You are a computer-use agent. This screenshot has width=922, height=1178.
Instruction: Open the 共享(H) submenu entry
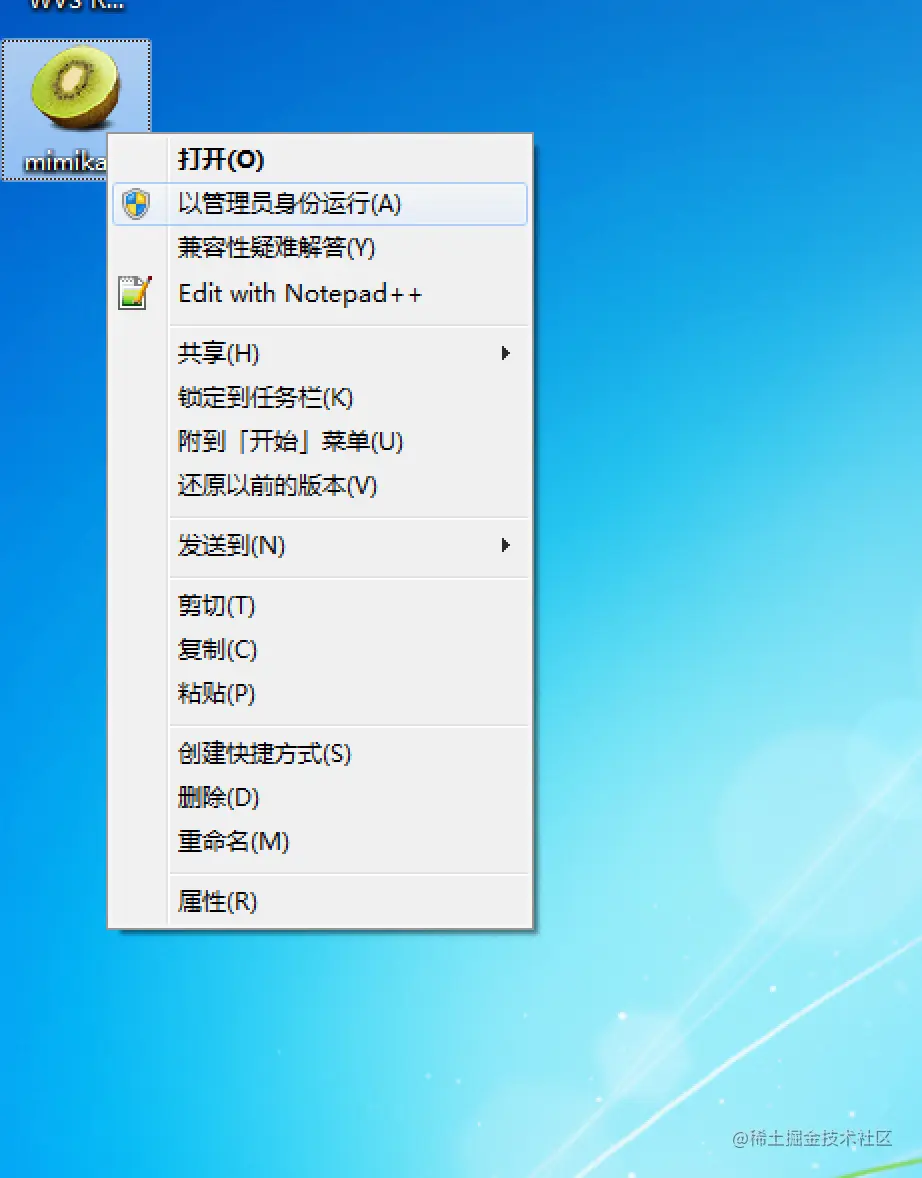point(320,353)
